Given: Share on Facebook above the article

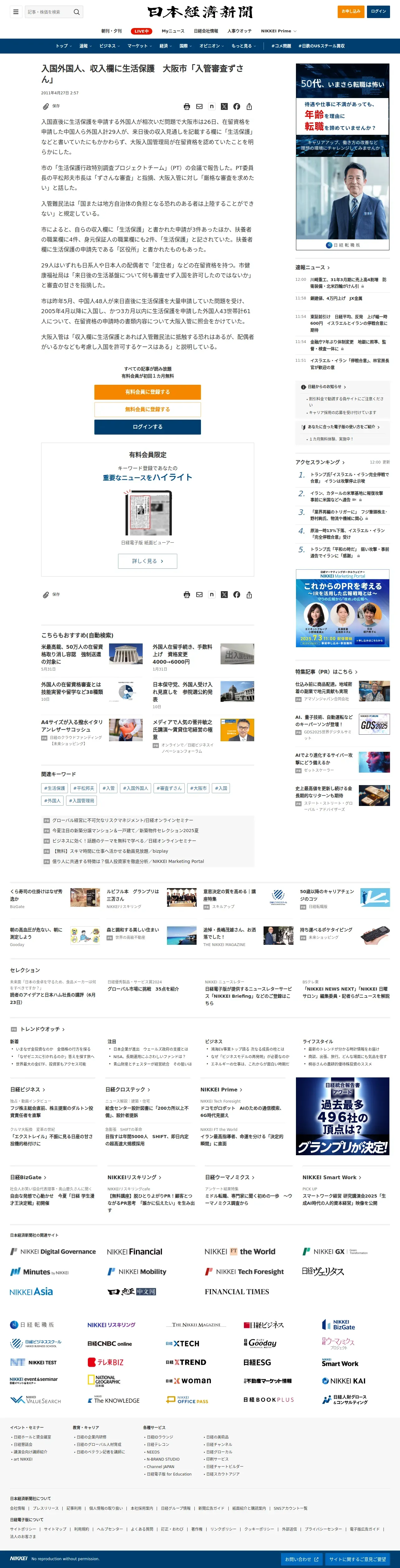Looking at the screenshot, I should 236,106.
